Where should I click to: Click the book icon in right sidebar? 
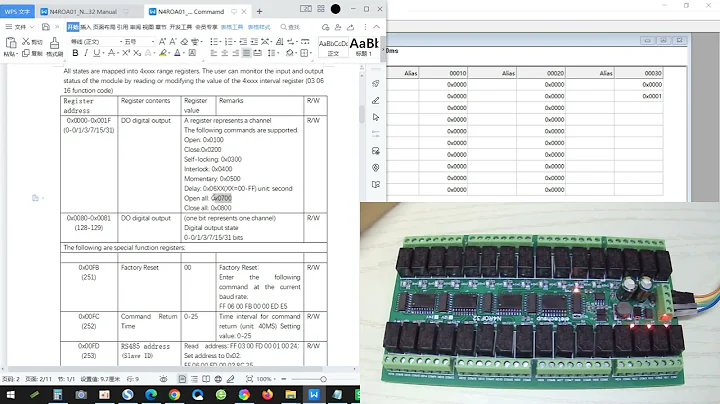coord(376,185)
